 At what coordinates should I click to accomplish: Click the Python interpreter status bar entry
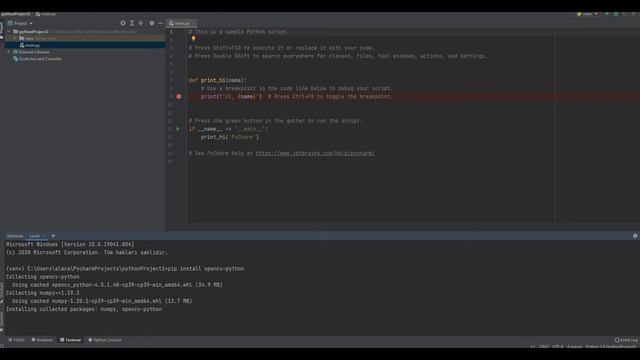[x=611, y=347]
